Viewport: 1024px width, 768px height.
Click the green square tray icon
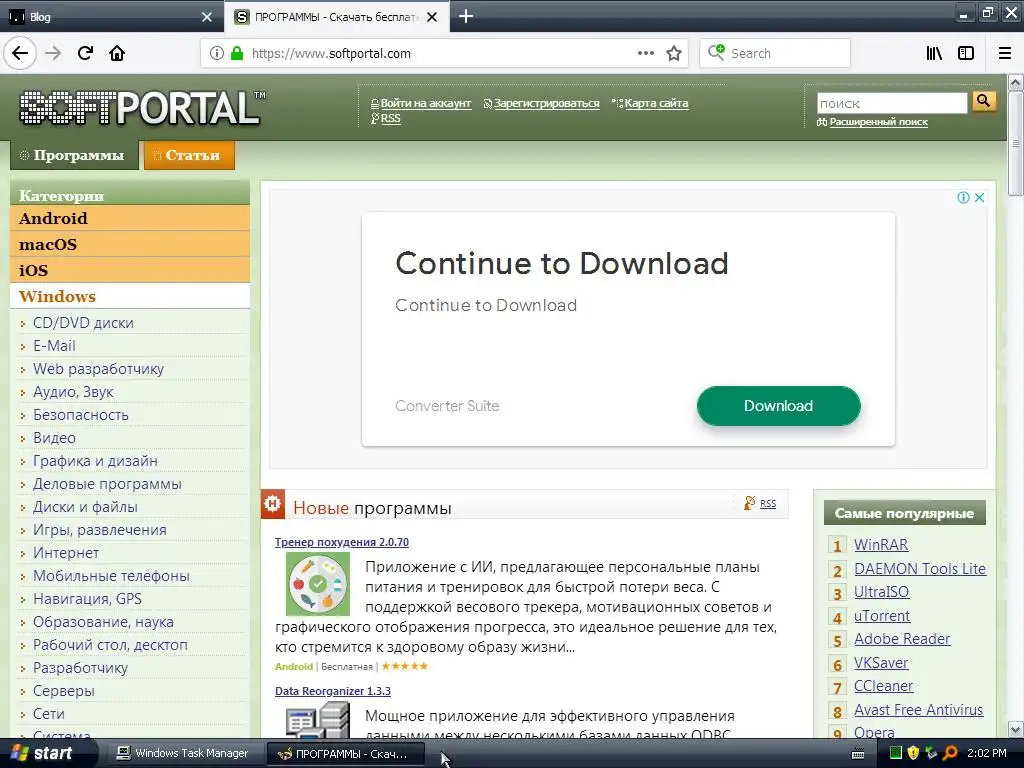(x=895, y=753)
